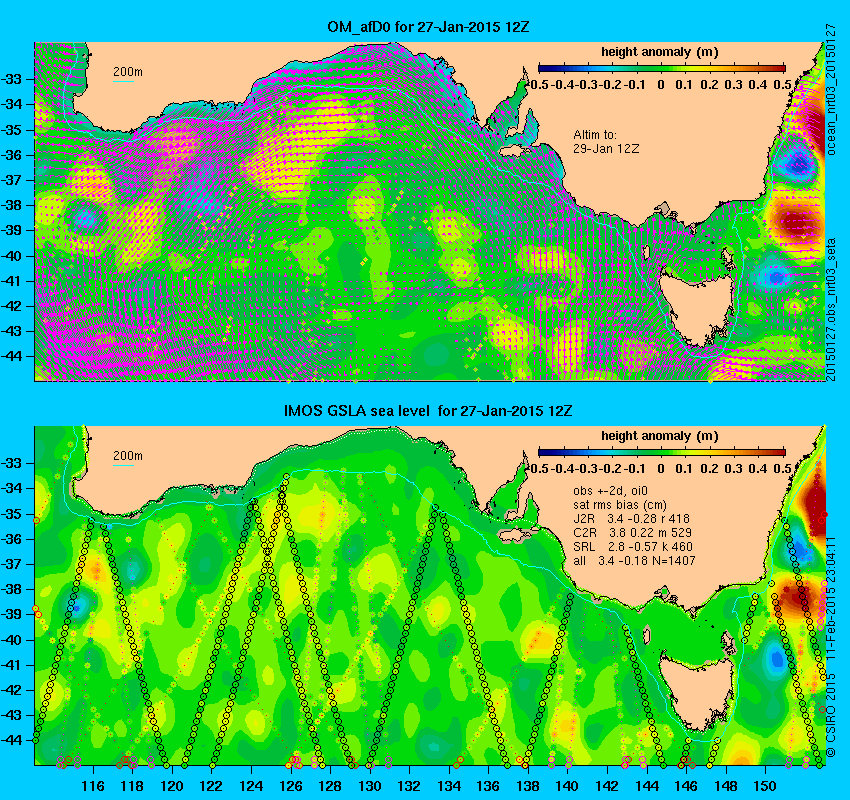Click latitude label -33 on bottom panel
Image resolution: width=850 pixels, height=800 pixels.
pos(11,463)
